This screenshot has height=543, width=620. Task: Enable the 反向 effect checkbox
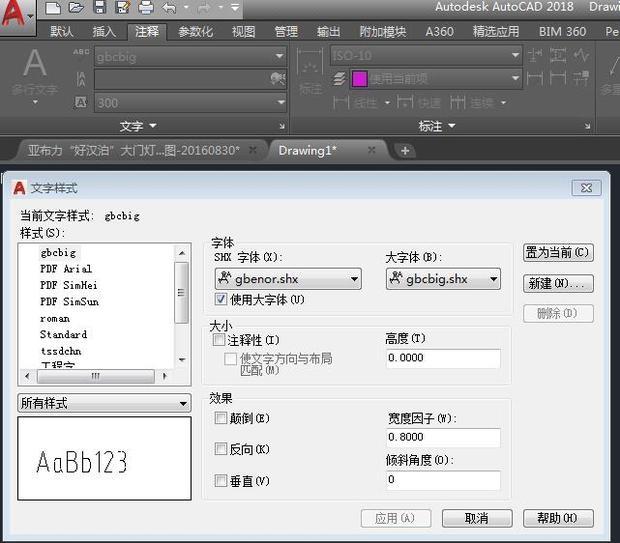(x=221, y=449)
